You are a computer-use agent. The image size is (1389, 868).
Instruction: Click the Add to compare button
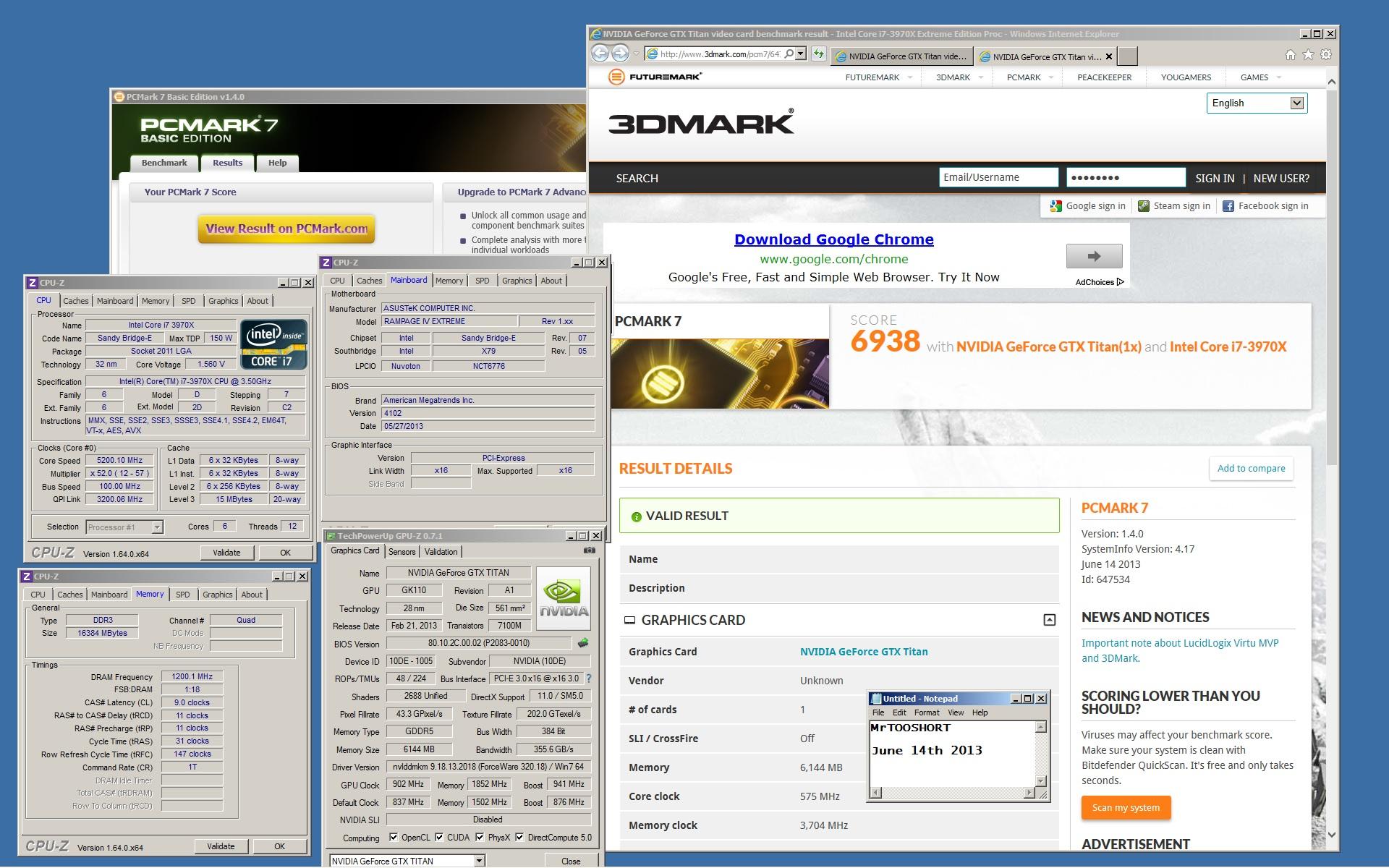pos(1251,469)
